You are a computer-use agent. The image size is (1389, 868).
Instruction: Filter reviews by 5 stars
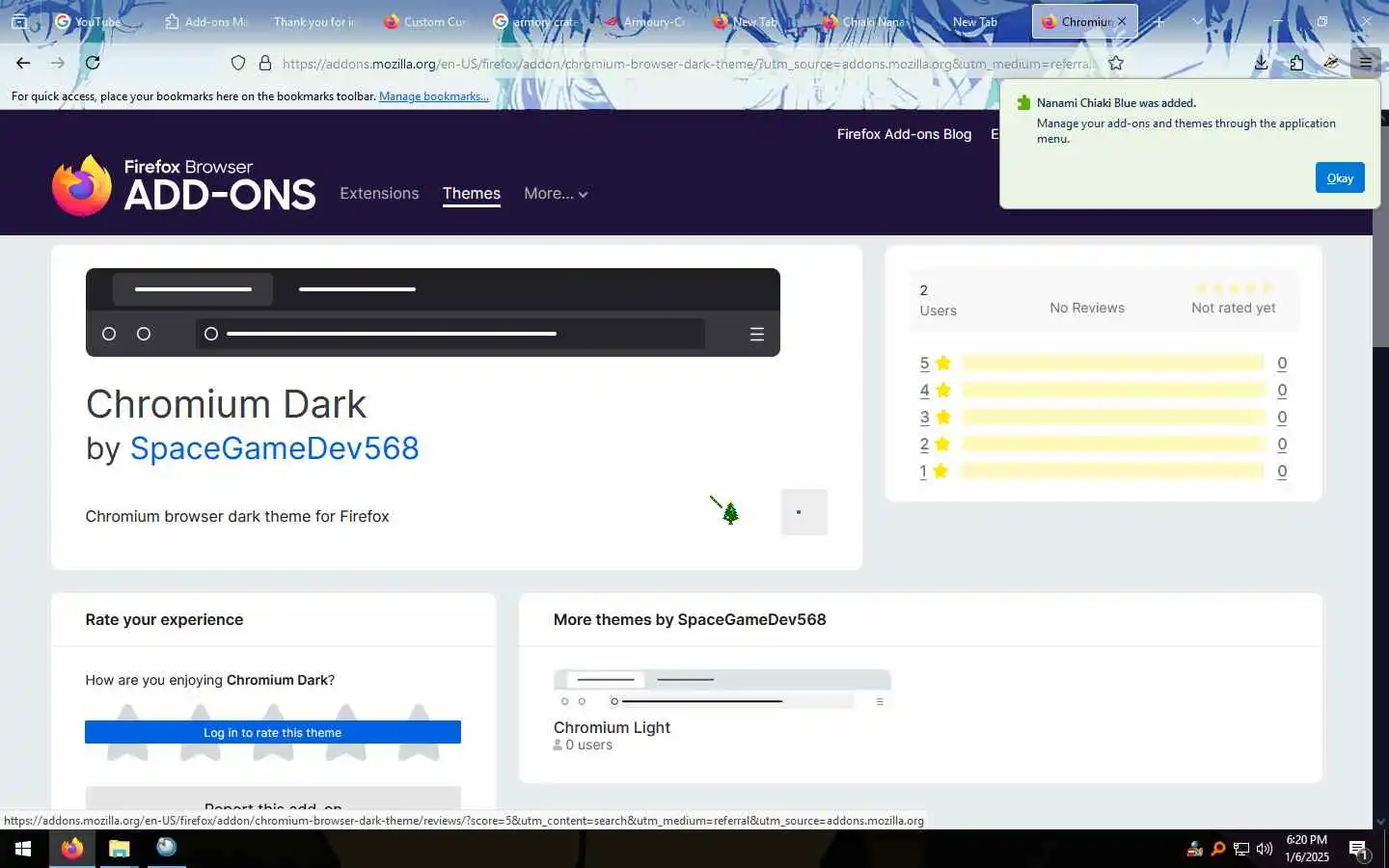click(x=935, y=363)
